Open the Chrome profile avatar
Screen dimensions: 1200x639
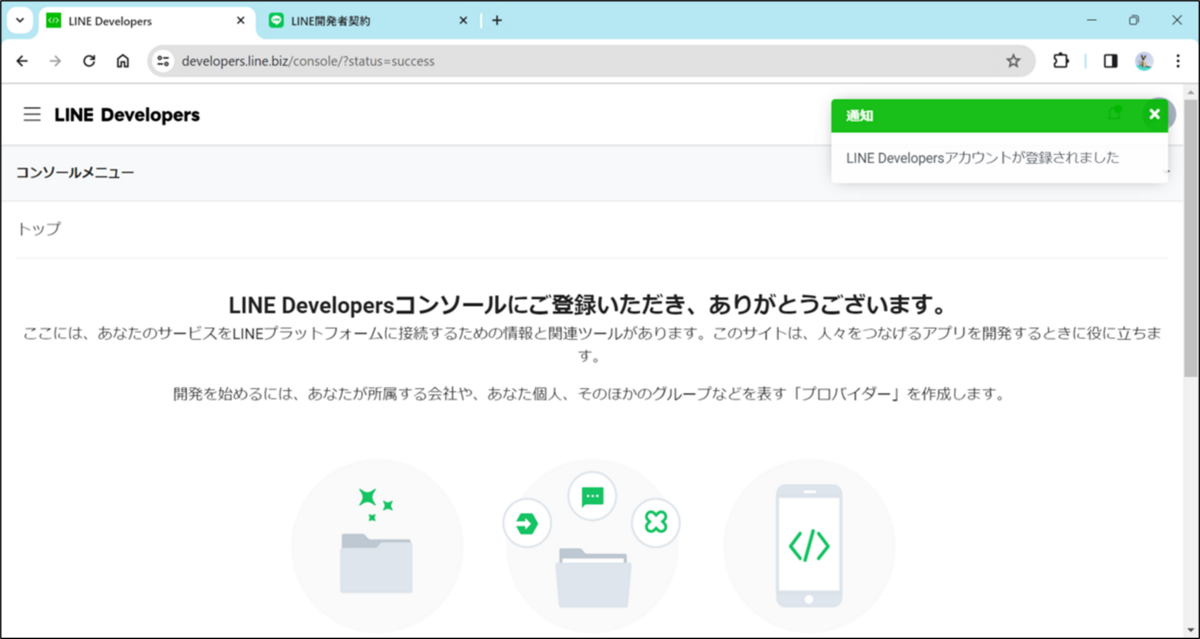(1144, 61)
